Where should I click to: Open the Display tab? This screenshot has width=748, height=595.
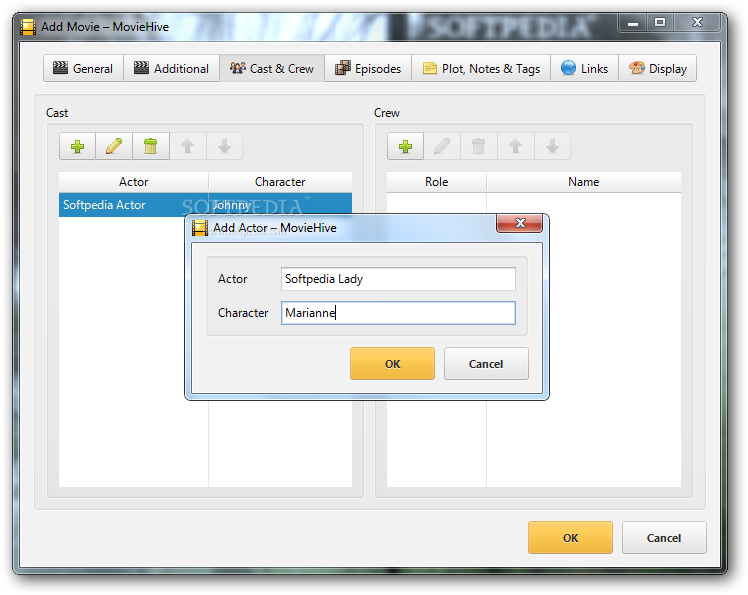[x=658, y=69]
